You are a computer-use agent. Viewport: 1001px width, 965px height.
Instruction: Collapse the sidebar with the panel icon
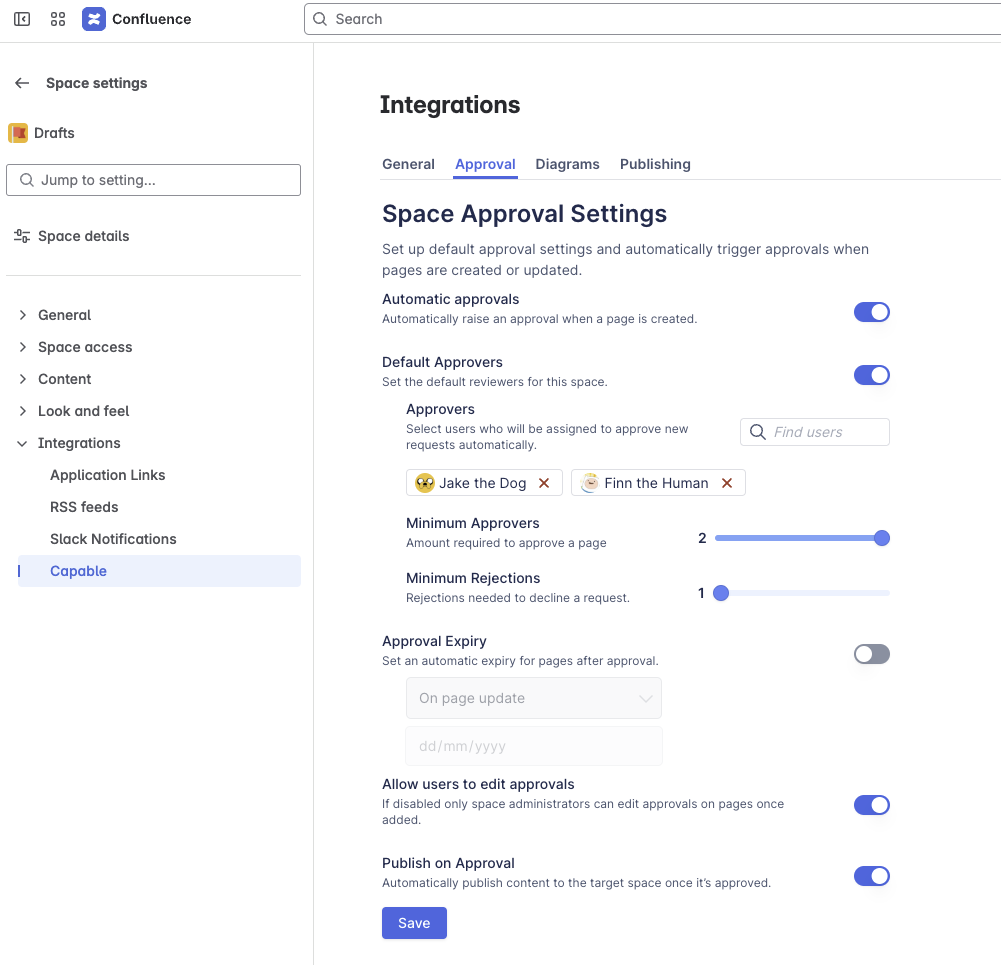[22, 19]
